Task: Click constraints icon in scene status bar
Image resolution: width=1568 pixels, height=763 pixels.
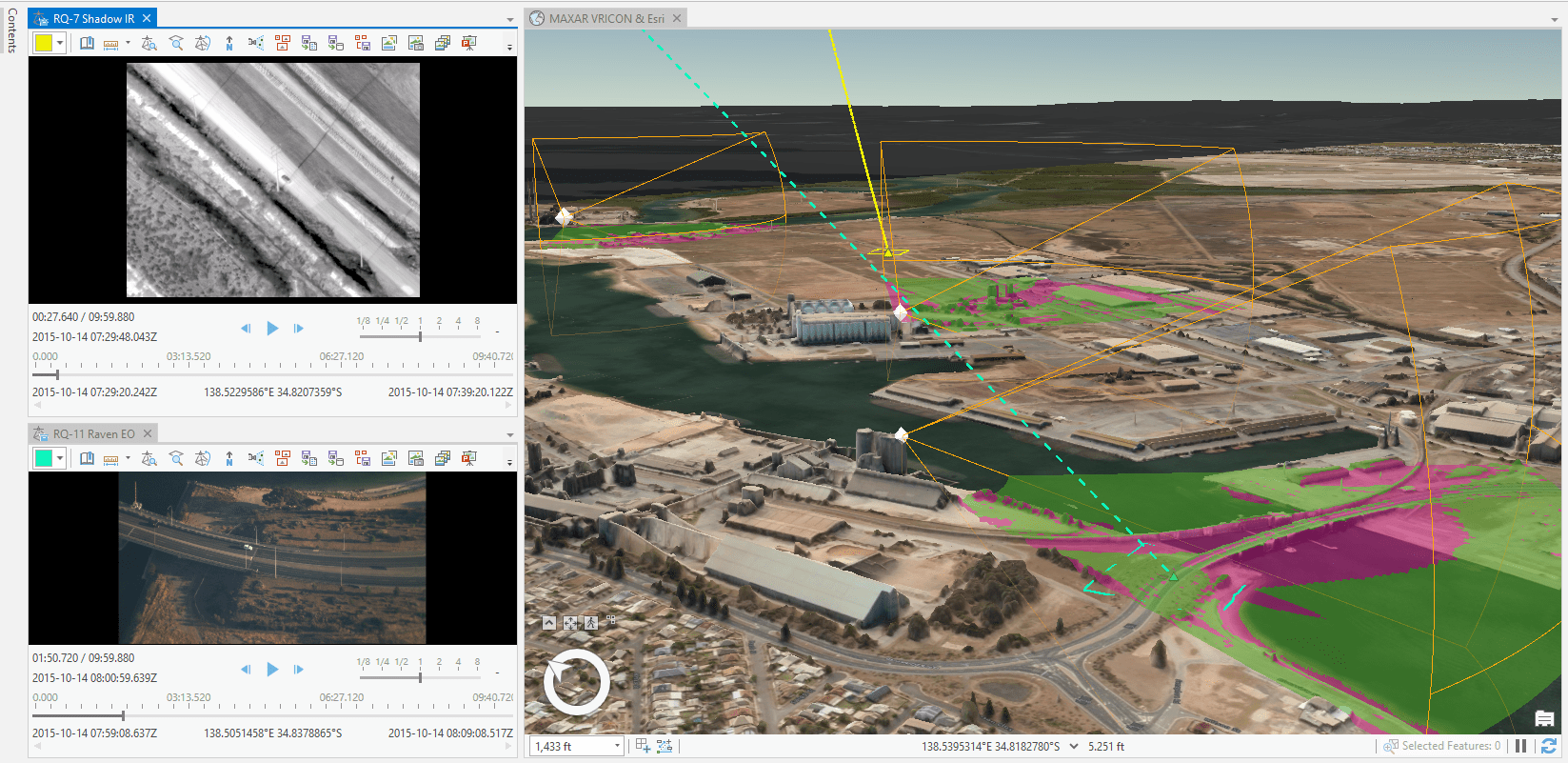Action: (665, 746)
